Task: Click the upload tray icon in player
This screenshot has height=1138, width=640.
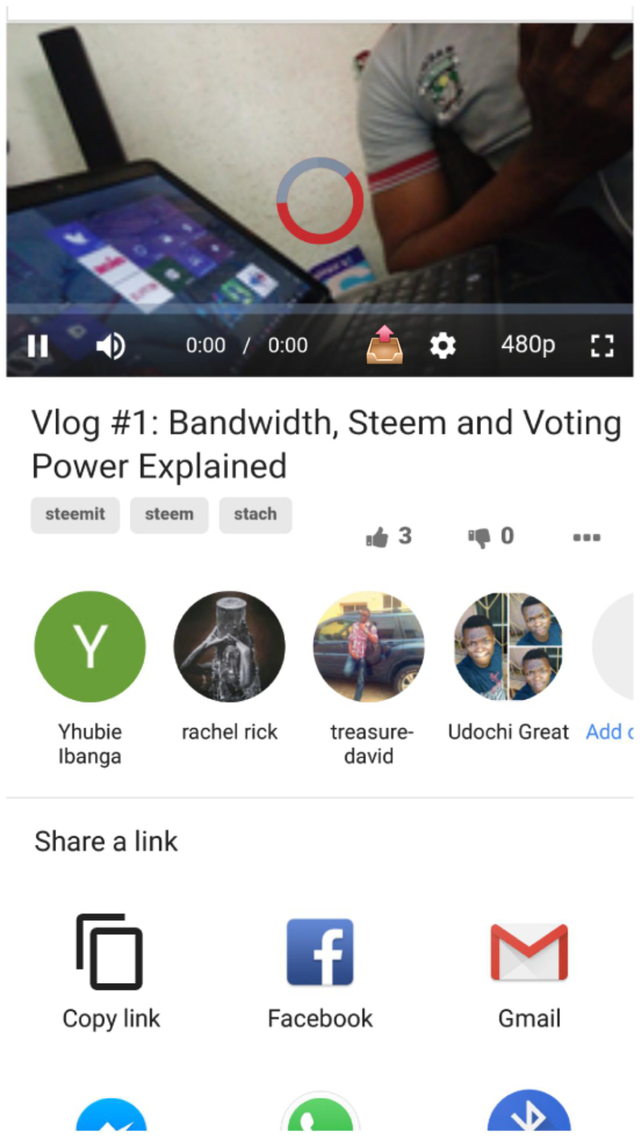Action: (385, 345)
